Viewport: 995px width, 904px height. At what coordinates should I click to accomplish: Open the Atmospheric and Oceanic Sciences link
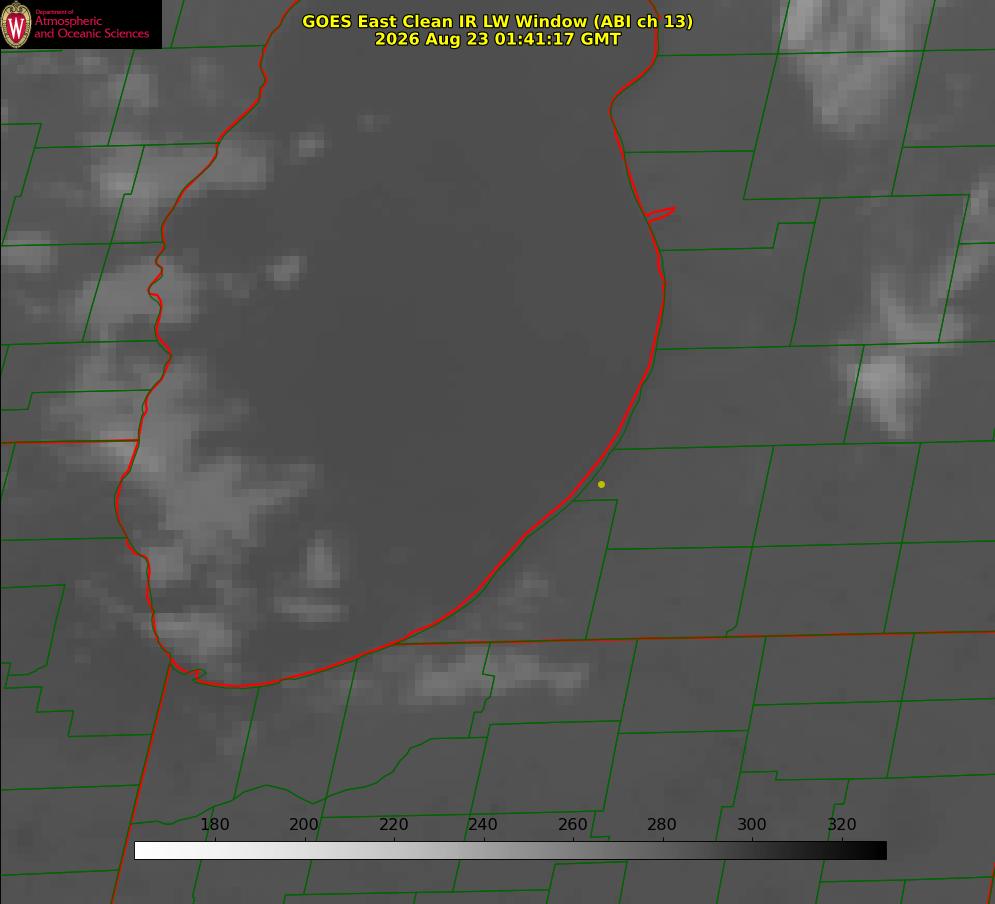[91, 27]
